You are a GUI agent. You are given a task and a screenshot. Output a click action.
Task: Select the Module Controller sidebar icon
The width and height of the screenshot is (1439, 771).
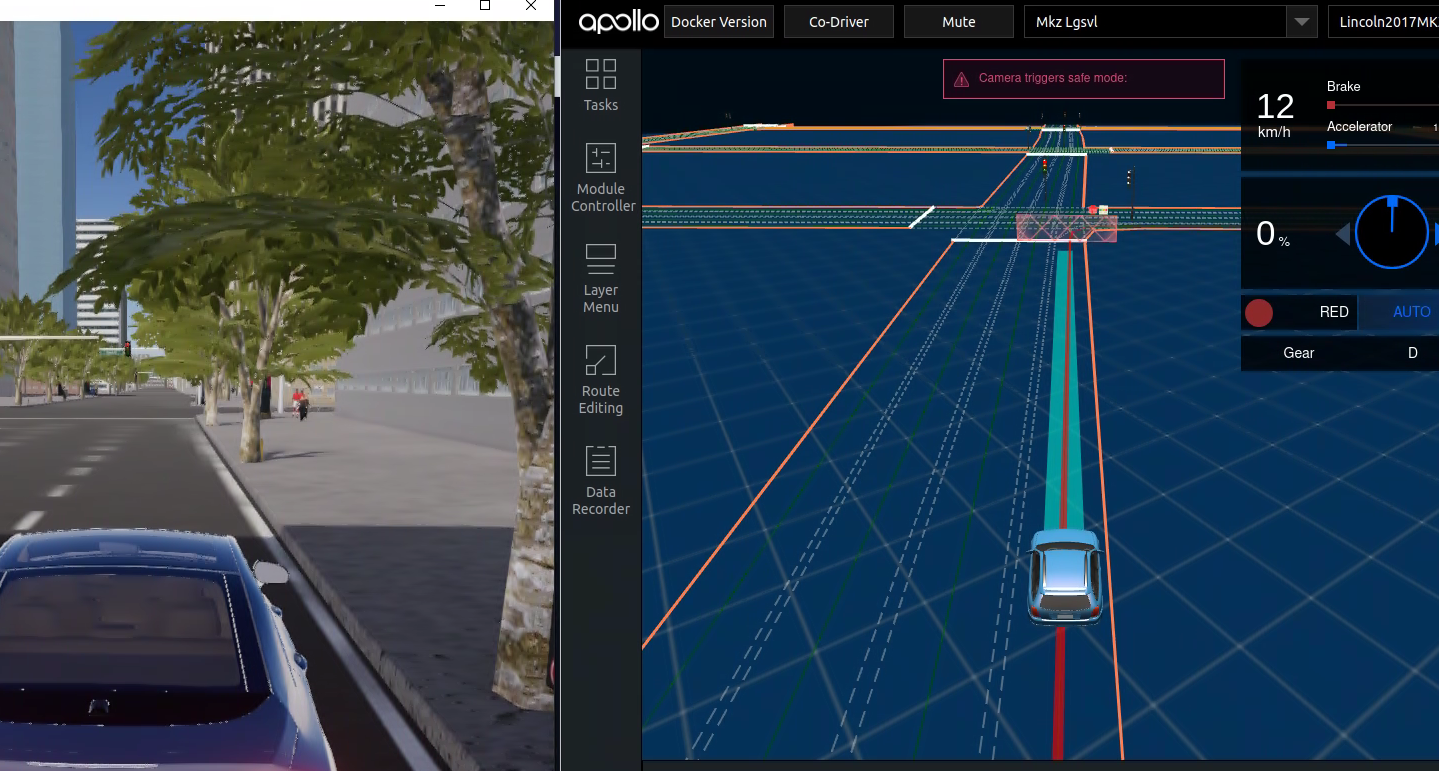(601, 178)
